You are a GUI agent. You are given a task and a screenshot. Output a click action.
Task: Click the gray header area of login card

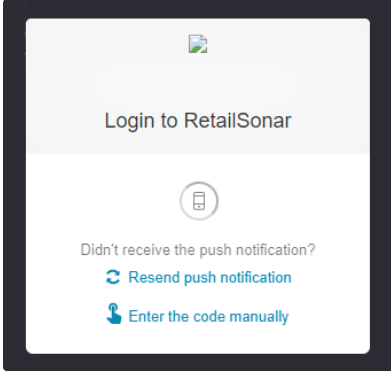(x=198, y=86)
